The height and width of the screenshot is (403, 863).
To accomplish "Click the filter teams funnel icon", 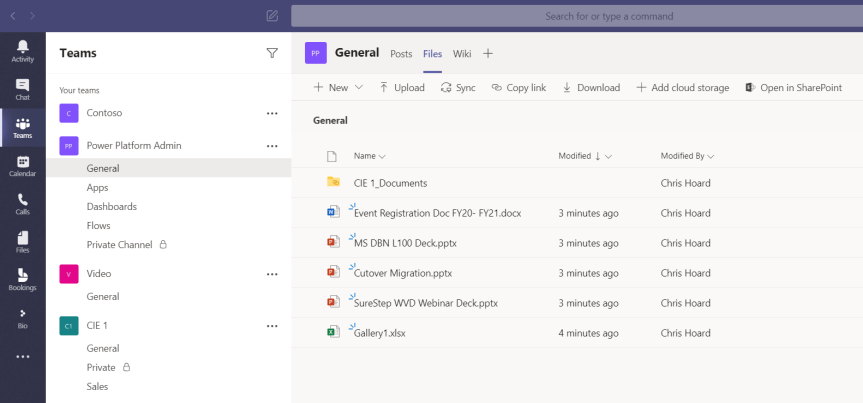I will 272,54.
